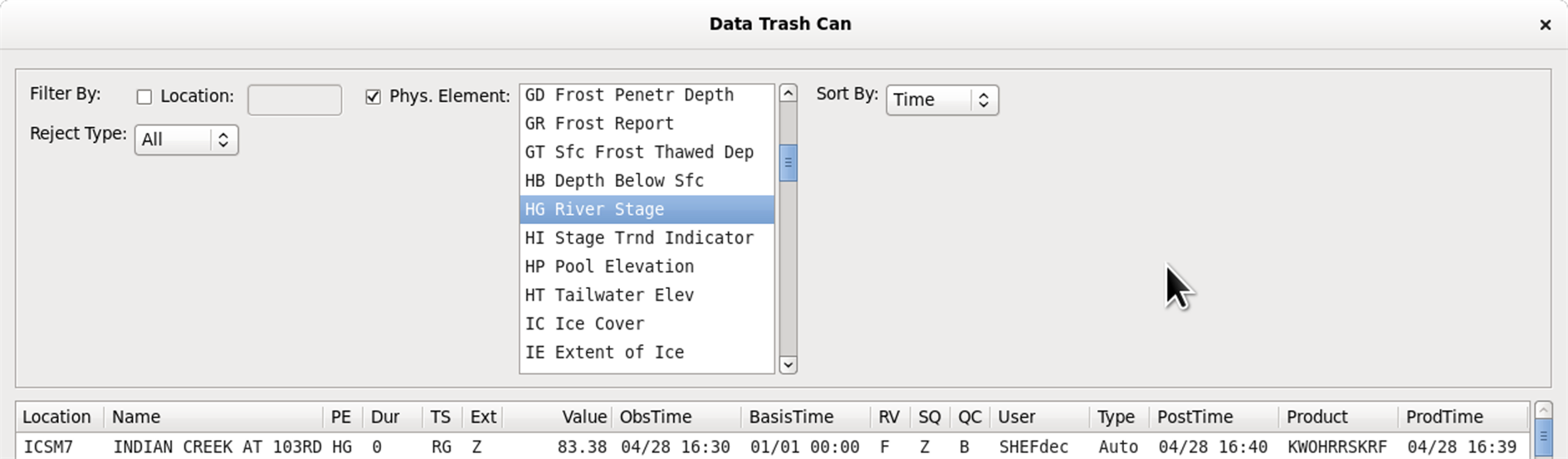Viewport: 1568px width, 459px height.
Task: Choose HP Pool Elevation in list
Action: [x=647, y=266]
